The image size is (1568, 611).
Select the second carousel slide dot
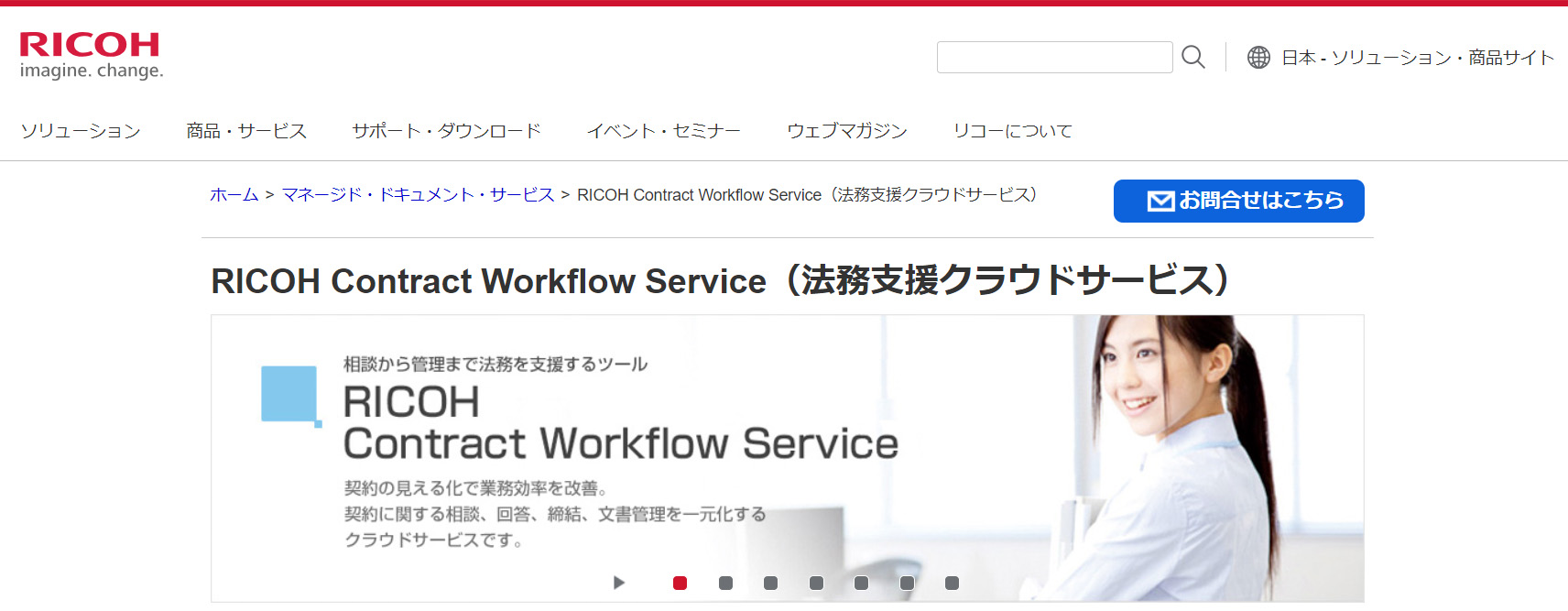[x=725, y=583]
